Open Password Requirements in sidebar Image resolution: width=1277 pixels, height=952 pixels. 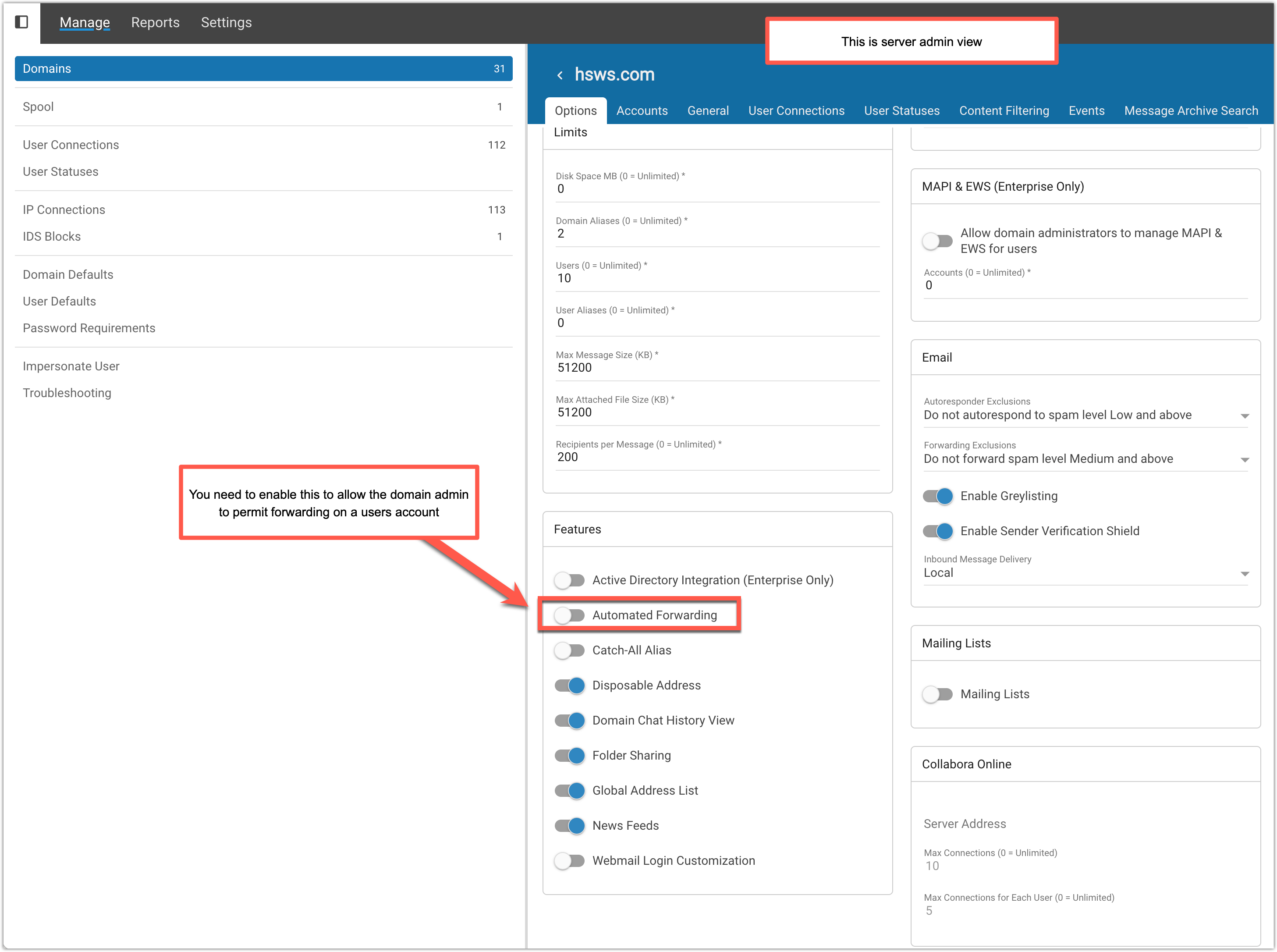tap(89, 328)
